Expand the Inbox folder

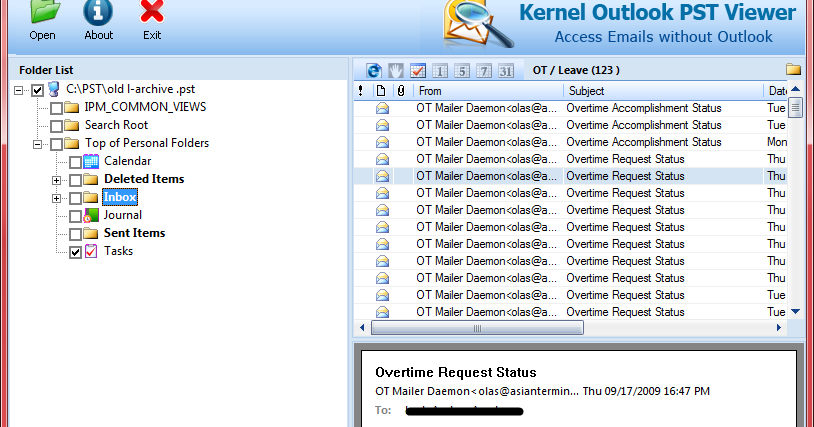click(x=57, y=198)
